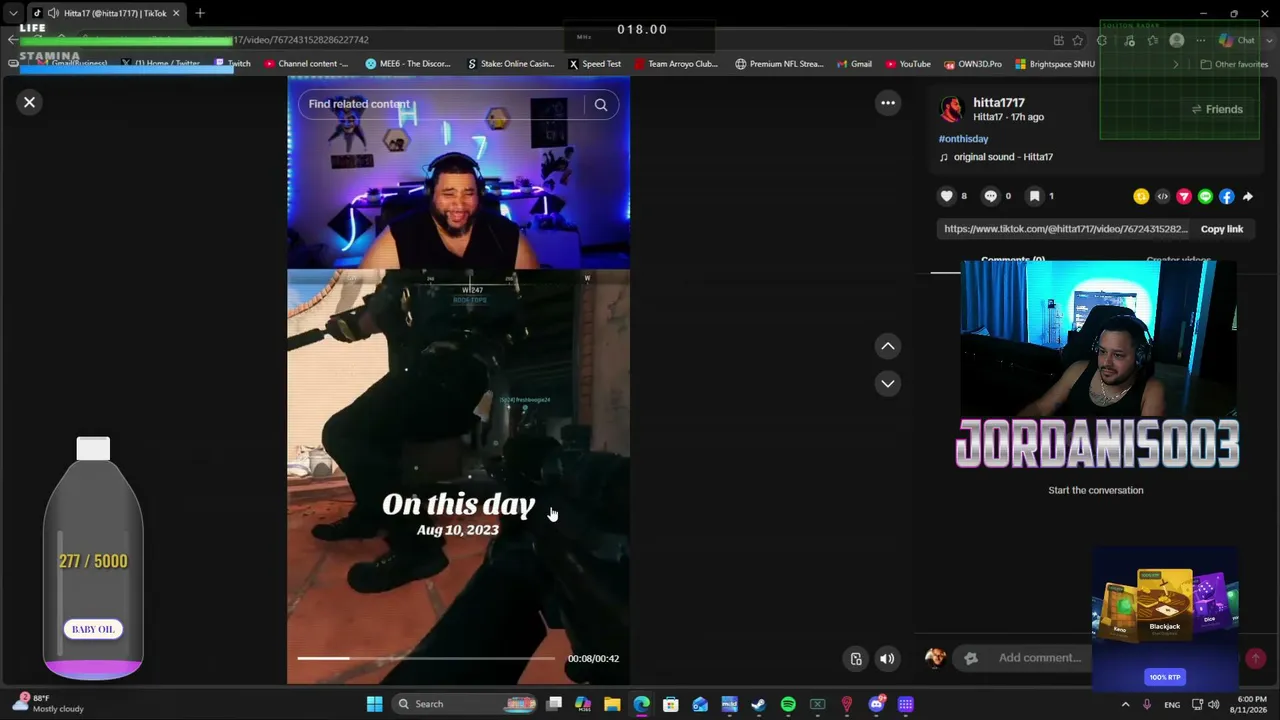Click the Add comment text field

(1040, 658)
